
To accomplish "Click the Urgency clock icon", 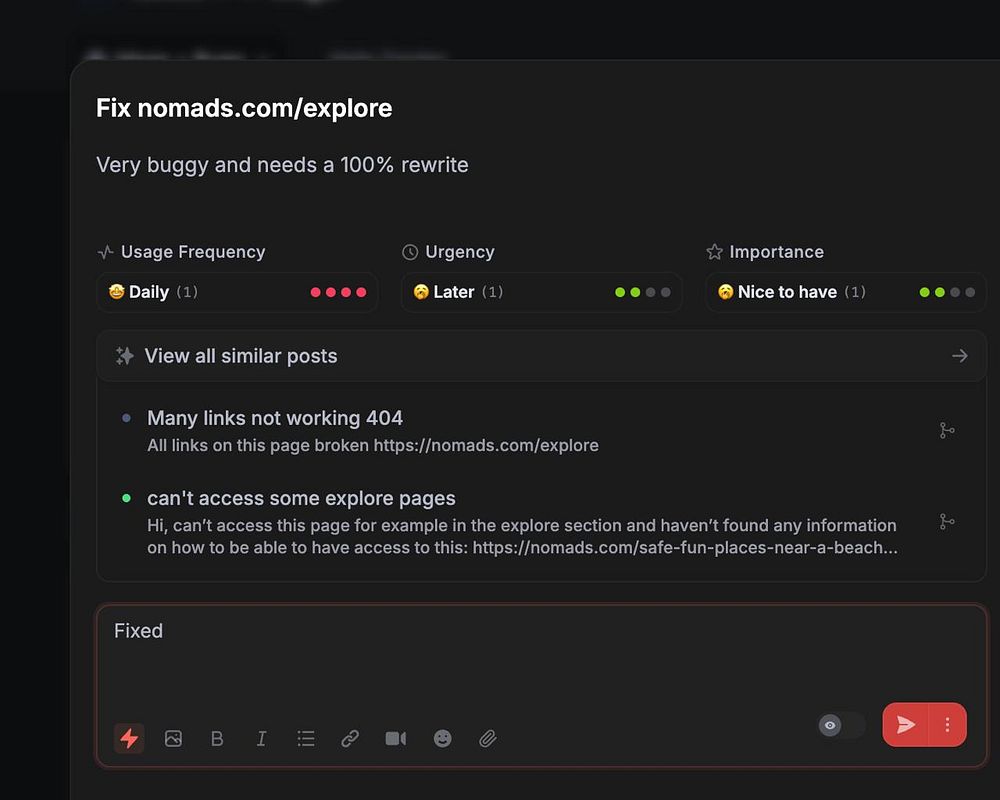I will pyautogui.click(x=410, y=252).
